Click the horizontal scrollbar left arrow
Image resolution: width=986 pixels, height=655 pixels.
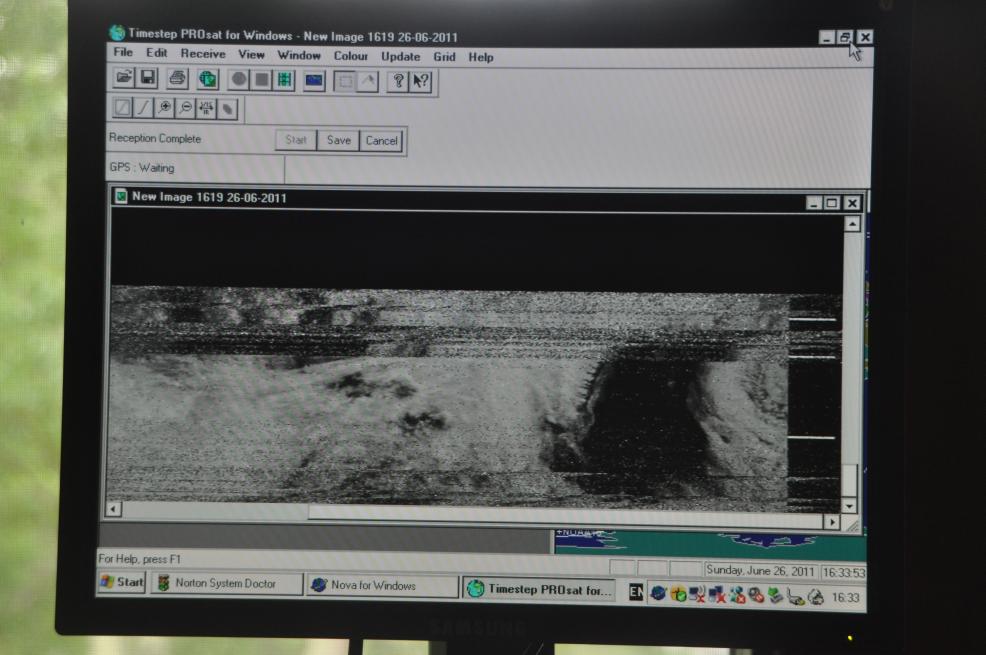point(113,509)
